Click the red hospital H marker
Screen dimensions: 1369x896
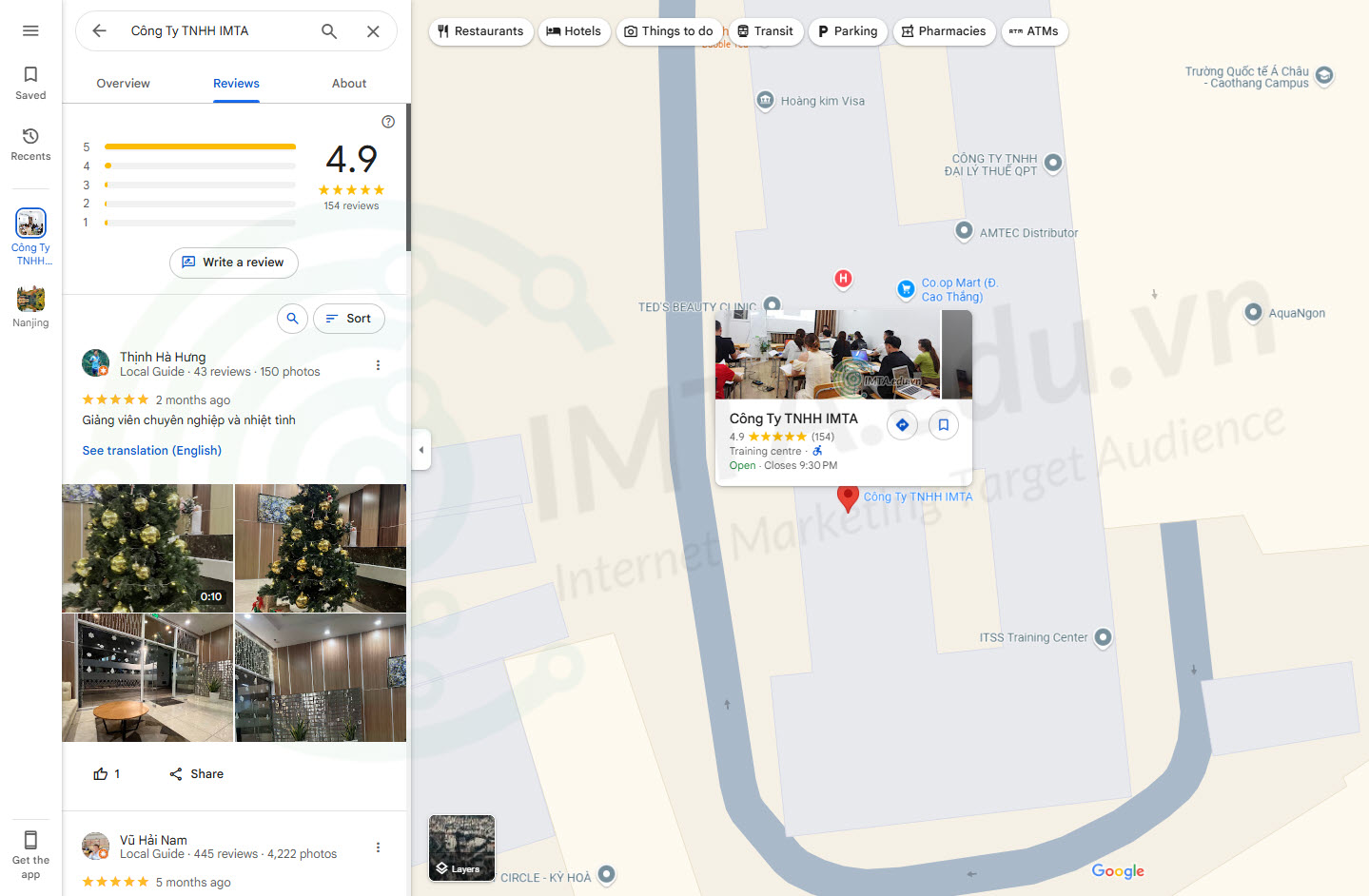coord(843,279)
